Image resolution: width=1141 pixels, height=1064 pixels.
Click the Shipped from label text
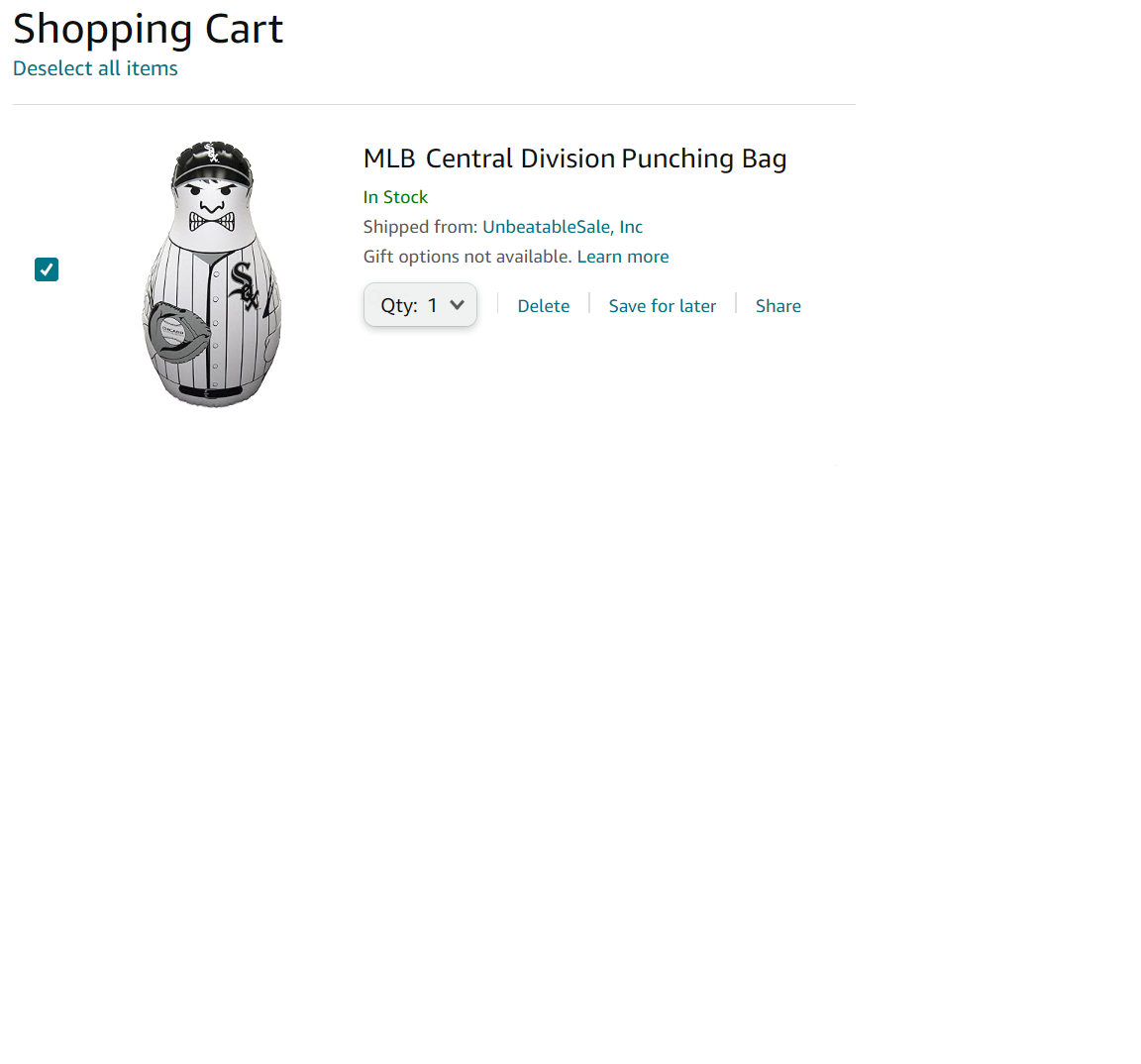pos(420,227)
